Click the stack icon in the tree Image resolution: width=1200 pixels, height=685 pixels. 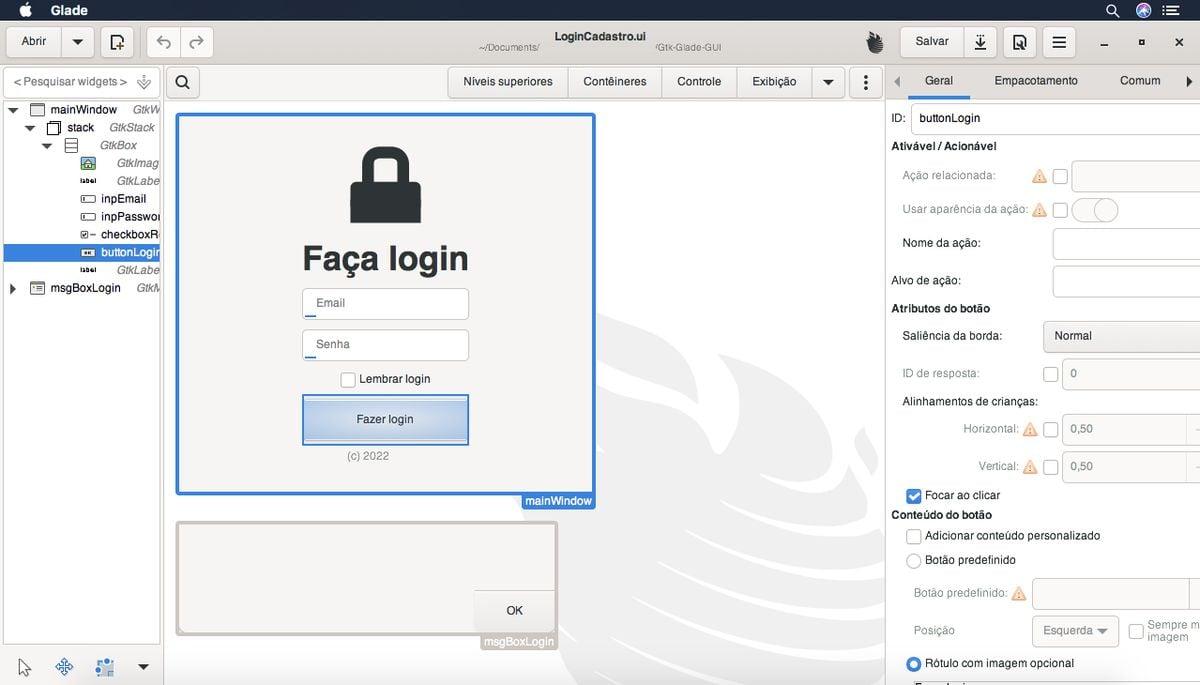tap(55, 128)
